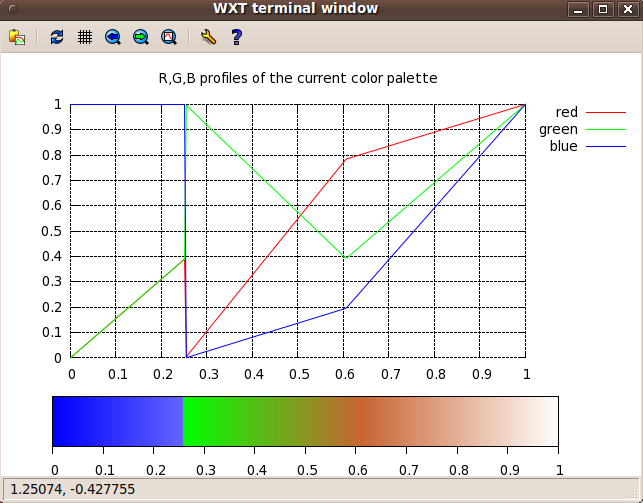Open terminal configuration wrench icon
643x503 pixels.
[208, 37]
